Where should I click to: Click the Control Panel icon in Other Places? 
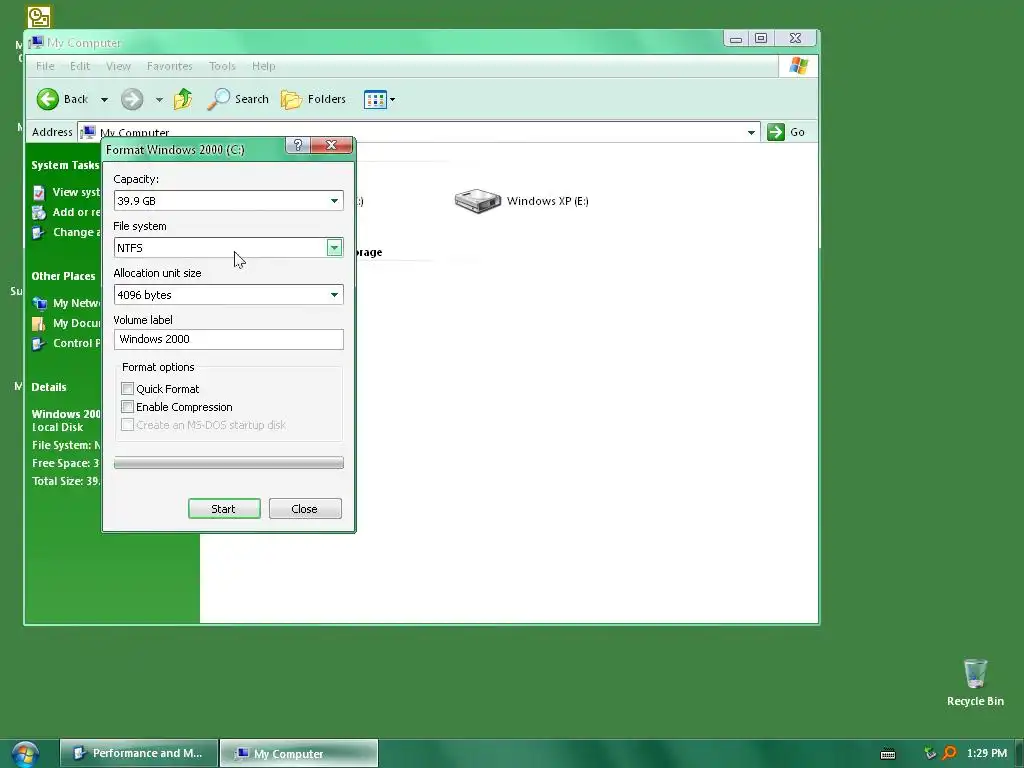pos(39,344)
